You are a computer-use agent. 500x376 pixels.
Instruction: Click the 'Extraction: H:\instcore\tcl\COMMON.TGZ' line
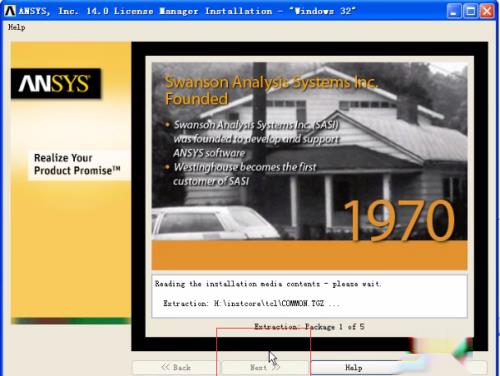[x=251, y=303]
